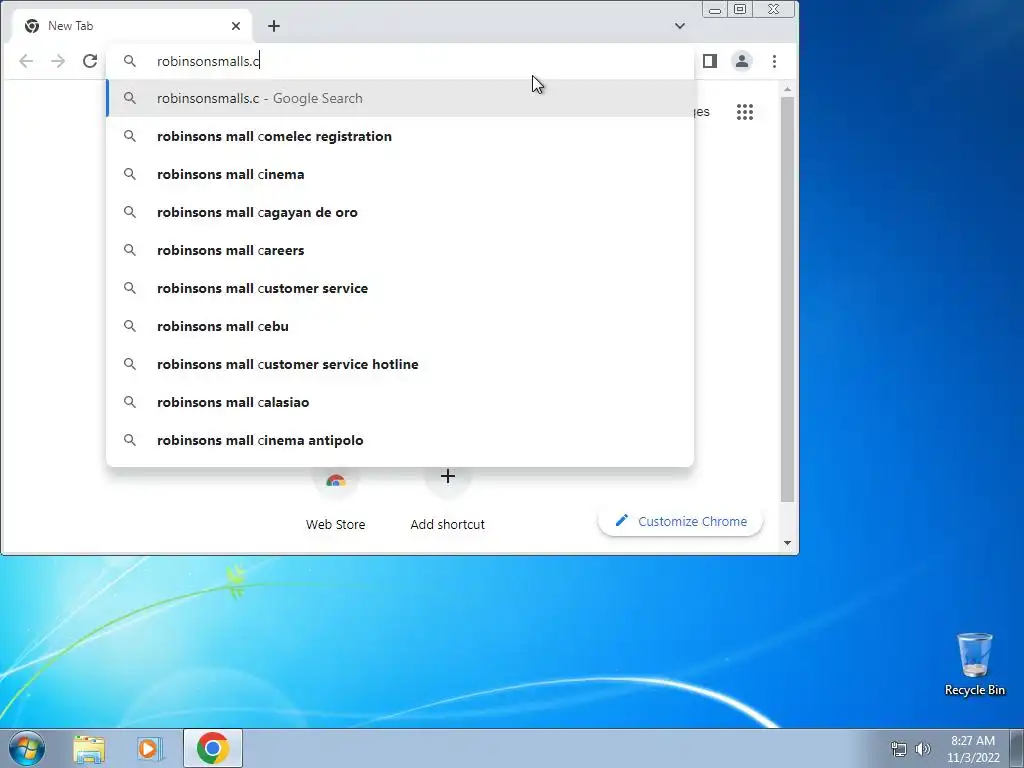Select the New Tab tab
1024x768 pixels.
[x=131, y=26]
